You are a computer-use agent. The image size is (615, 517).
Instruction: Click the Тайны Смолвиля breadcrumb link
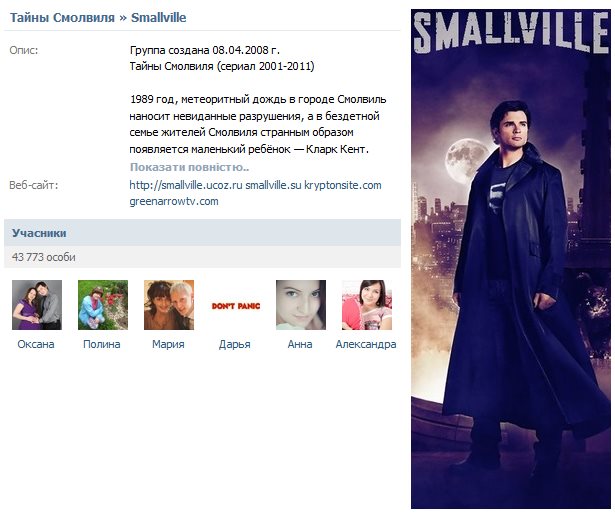tap(62, 18)
